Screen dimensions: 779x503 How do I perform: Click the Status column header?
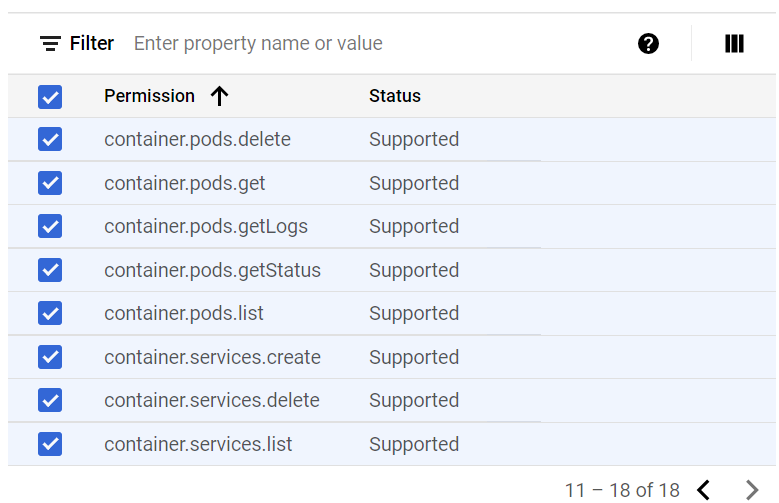tap(395, 96)
